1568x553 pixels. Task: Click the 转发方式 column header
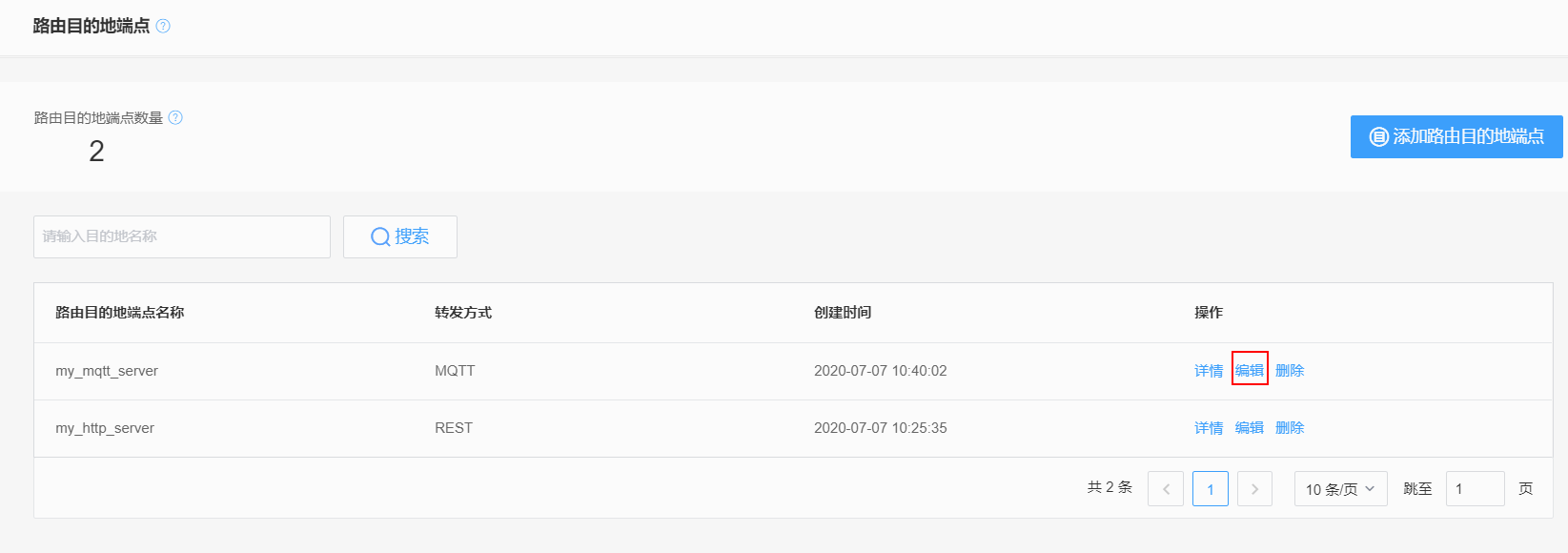pos(463,313)
